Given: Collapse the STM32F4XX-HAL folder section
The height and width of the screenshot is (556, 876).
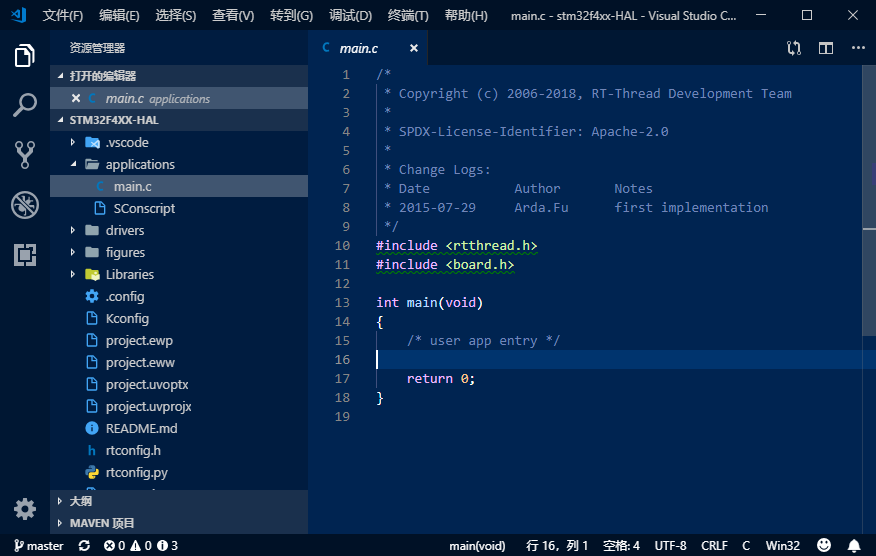Looking at the screenshot, I should pyautogui.click(x=179, y=120).
